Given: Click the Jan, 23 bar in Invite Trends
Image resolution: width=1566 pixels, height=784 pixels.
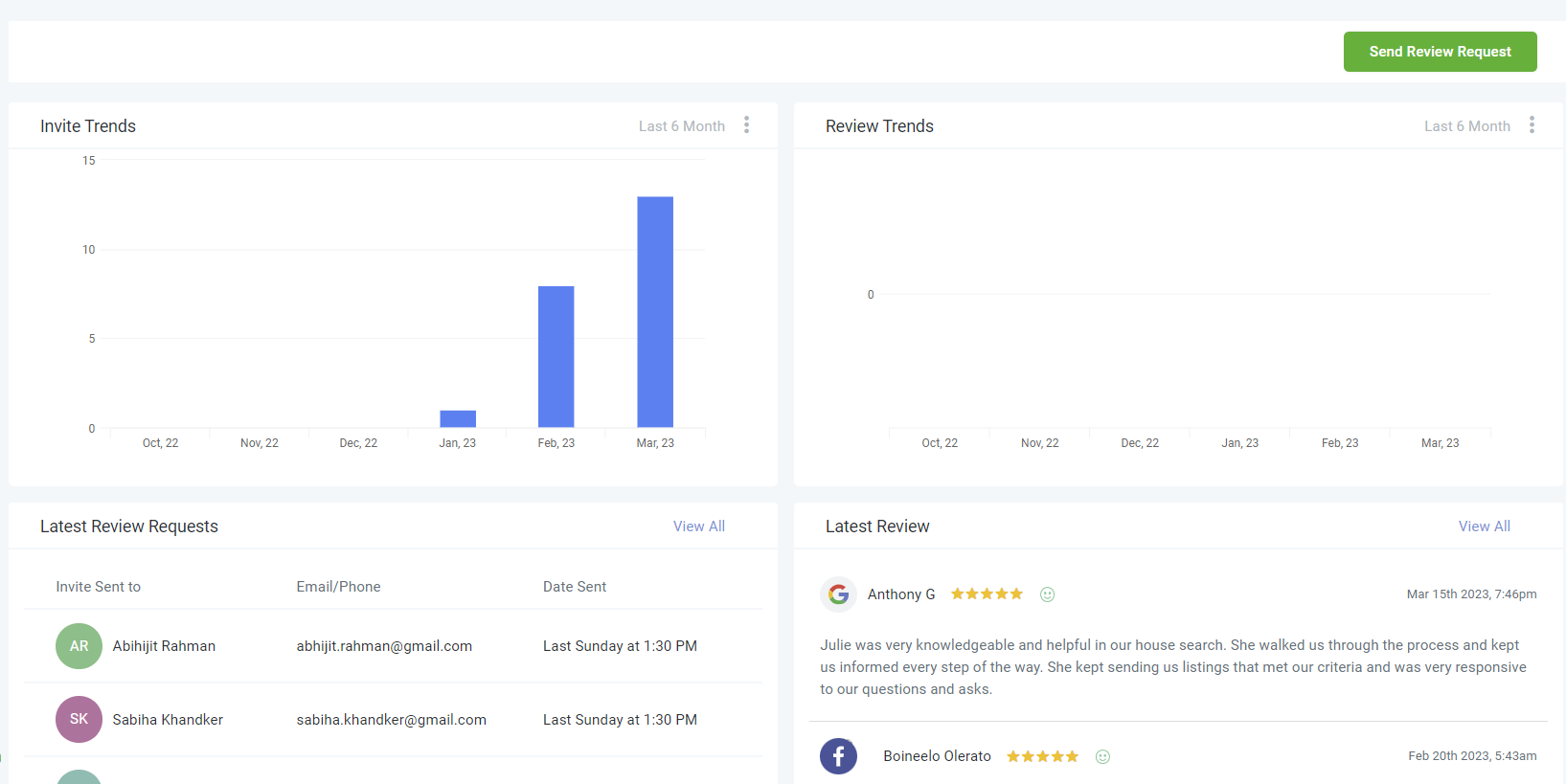Looking at the screenshot, I should (x=458, y=419).
